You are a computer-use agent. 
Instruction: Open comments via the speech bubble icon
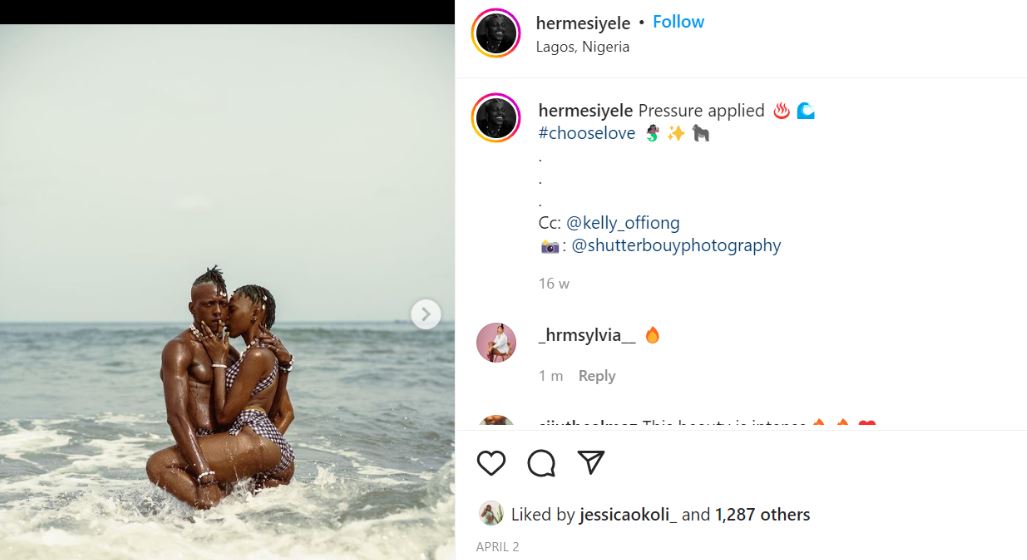pyautogui.click(x=541, y=463)
